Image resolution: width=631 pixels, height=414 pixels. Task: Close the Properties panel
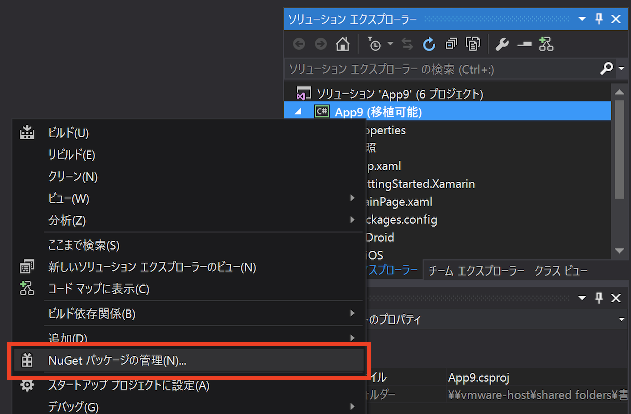(616, 298)
